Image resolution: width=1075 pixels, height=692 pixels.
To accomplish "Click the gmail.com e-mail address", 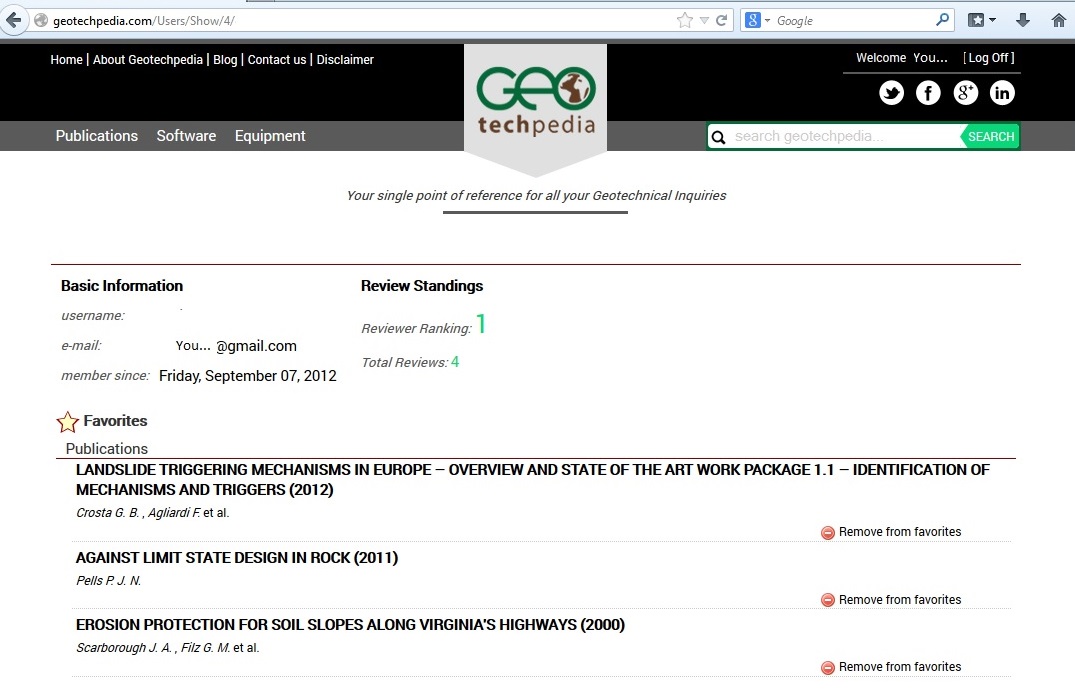I will [x=236, y=346].
